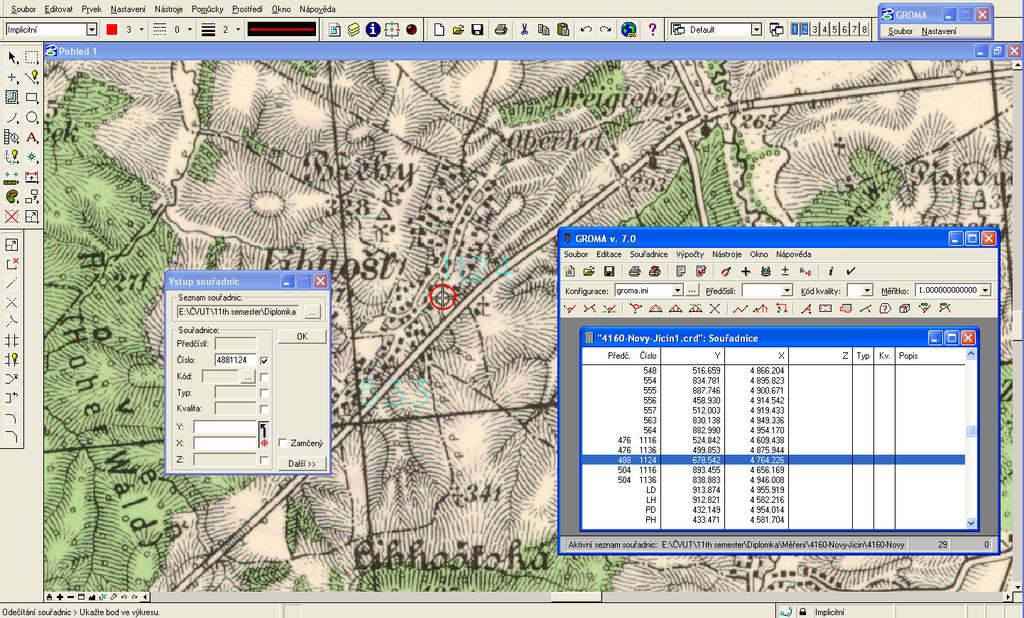Select the circle drawing tool
The width and height of the screenshot is (1024, 618).
click(31, 118)
